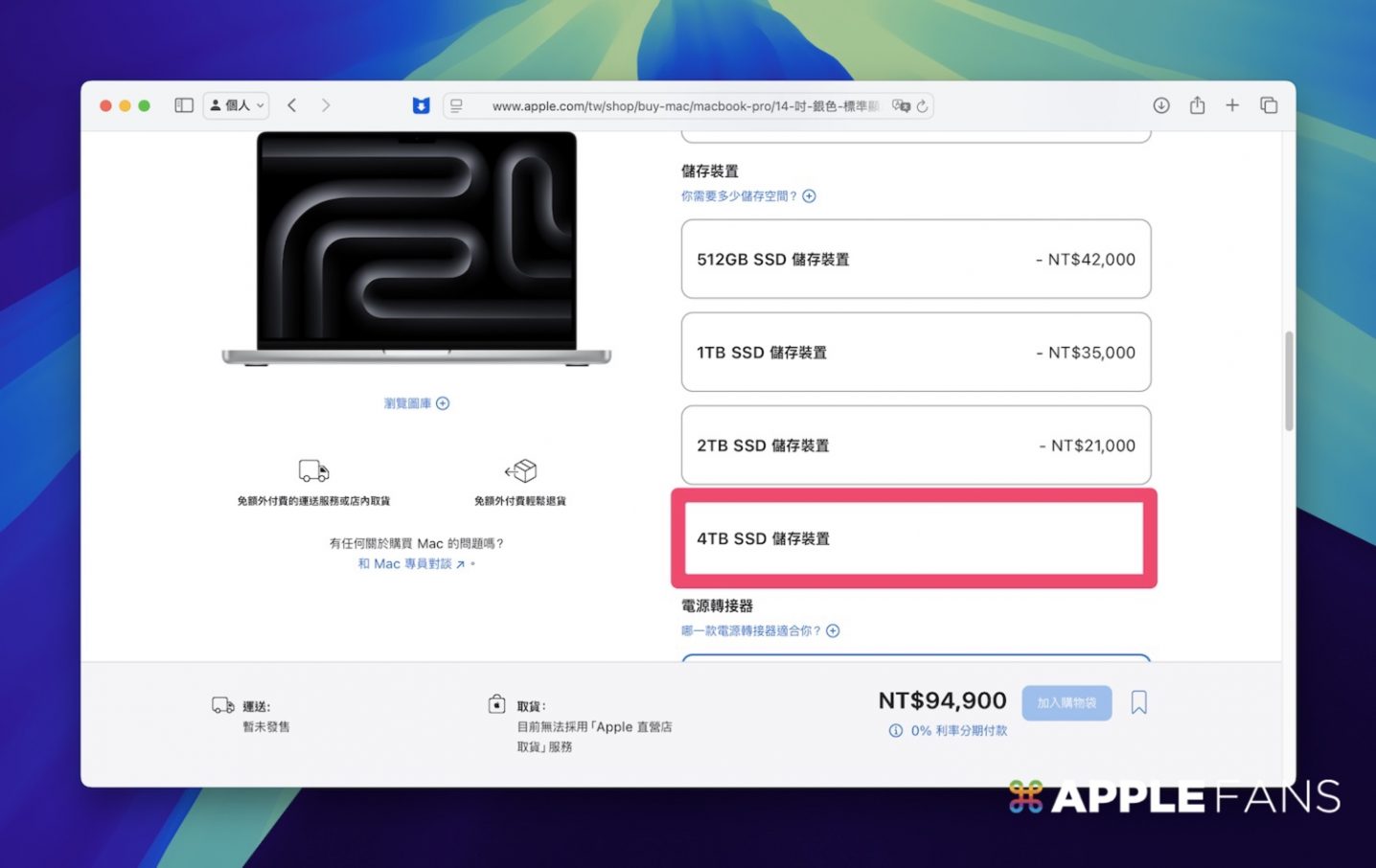Save configuration with the bookmark icon
1376x868 pixels.
point(1138,702)
